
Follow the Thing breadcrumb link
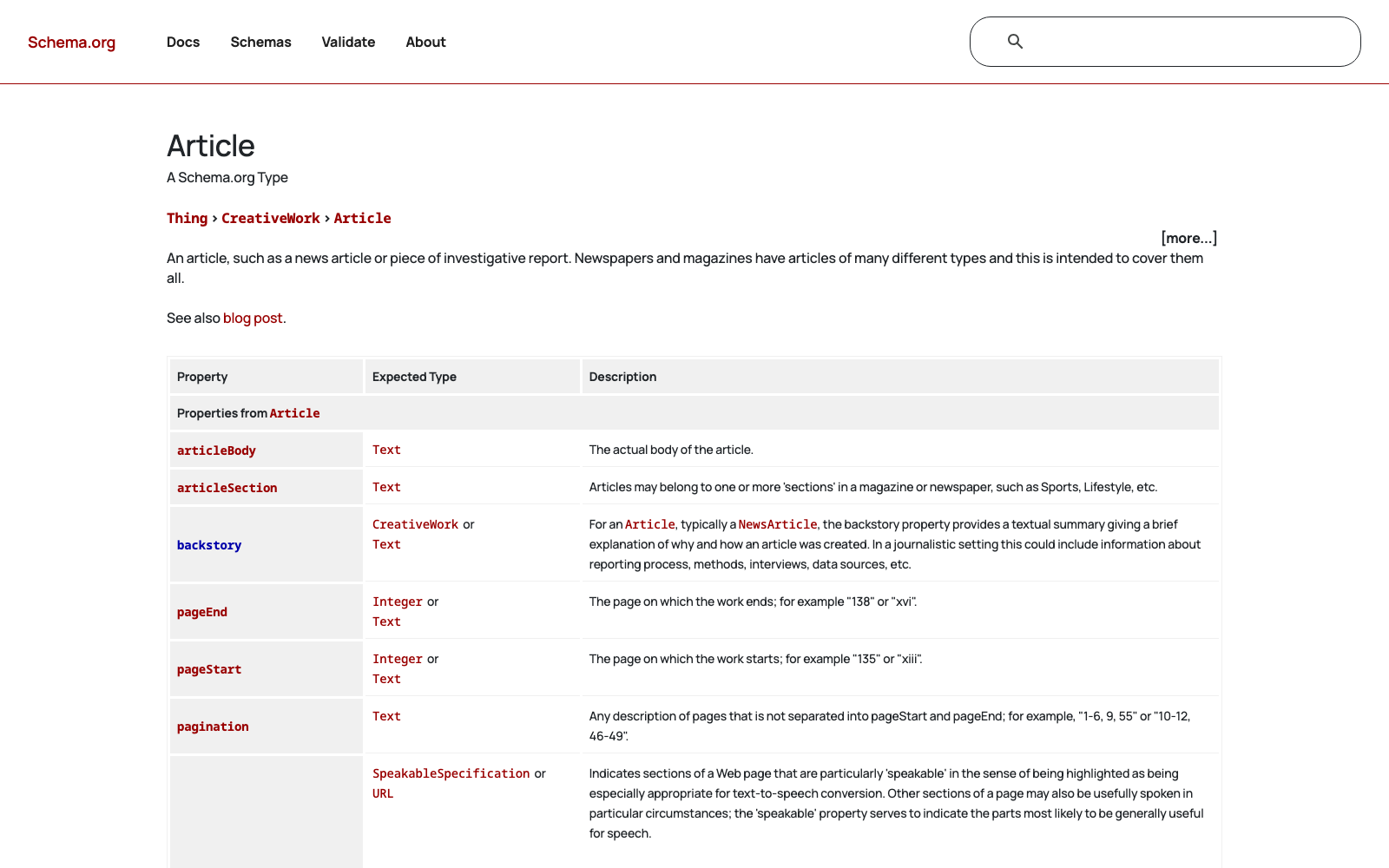(x=187, y=218)
